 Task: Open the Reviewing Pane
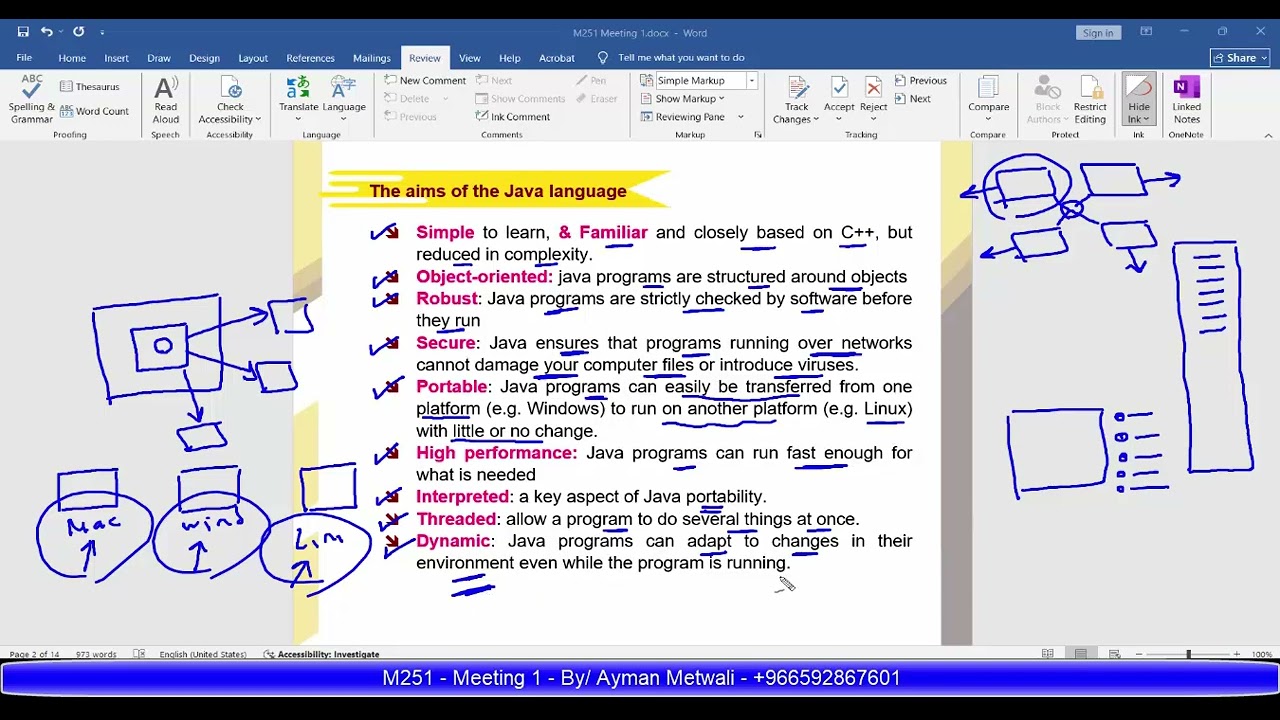683,117
